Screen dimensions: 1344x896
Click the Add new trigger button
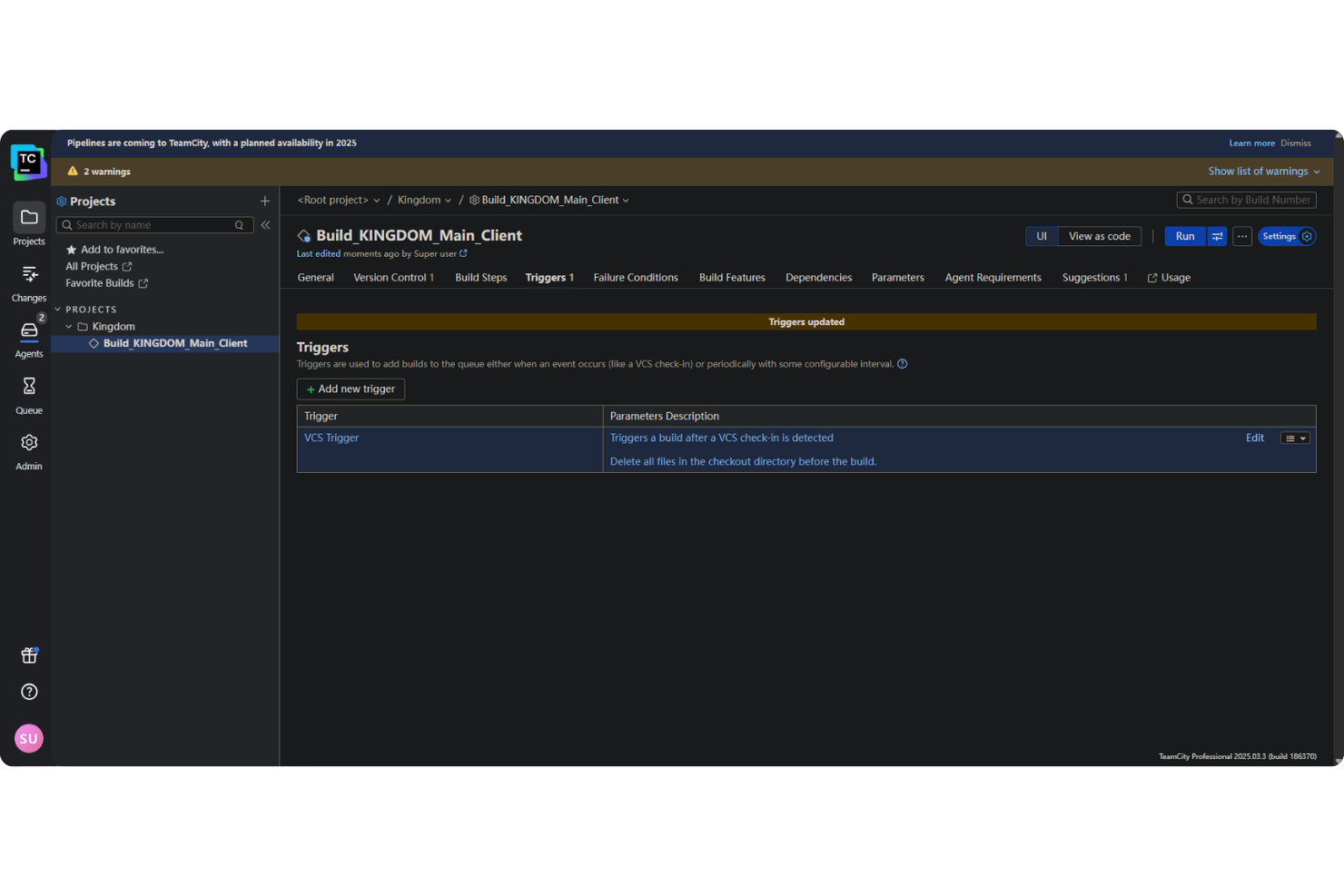pos(351,389)
